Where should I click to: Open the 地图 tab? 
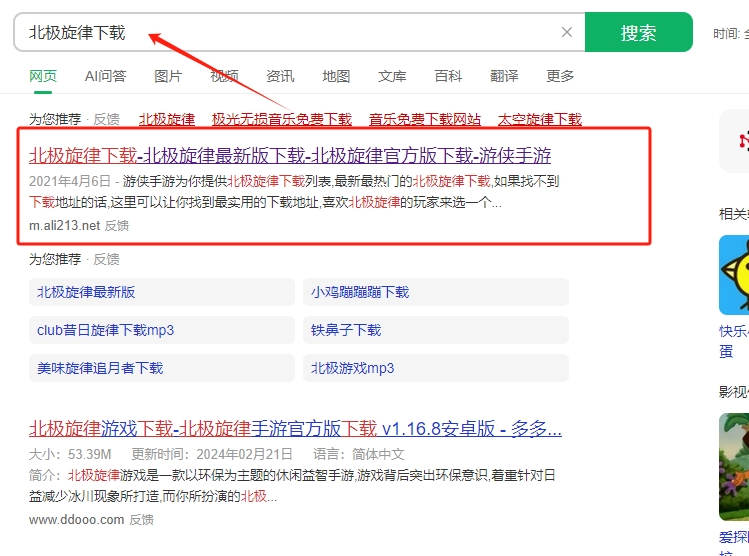click(x=336, y=76)
